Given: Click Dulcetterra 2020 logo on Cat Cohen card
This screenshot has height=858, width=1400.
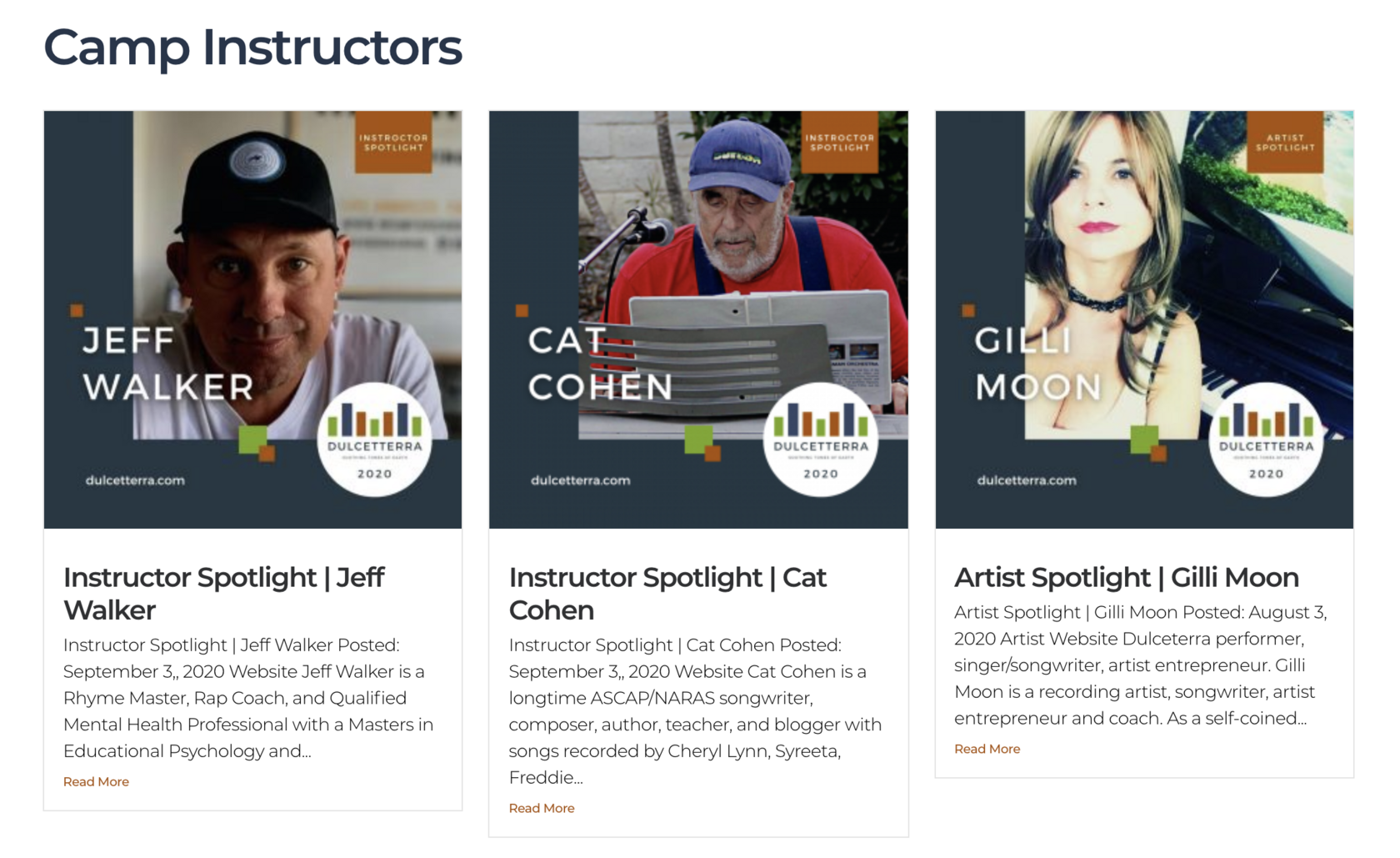Looking at the screenshot, I should tap(820, 439).
